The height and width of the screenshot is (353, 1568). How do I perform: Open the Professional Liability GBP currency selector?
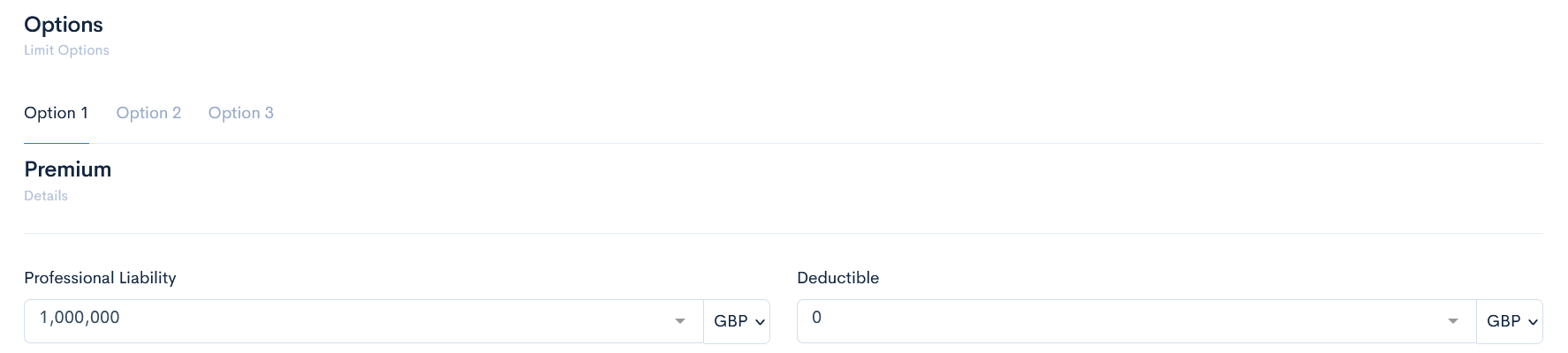[737, 321]
